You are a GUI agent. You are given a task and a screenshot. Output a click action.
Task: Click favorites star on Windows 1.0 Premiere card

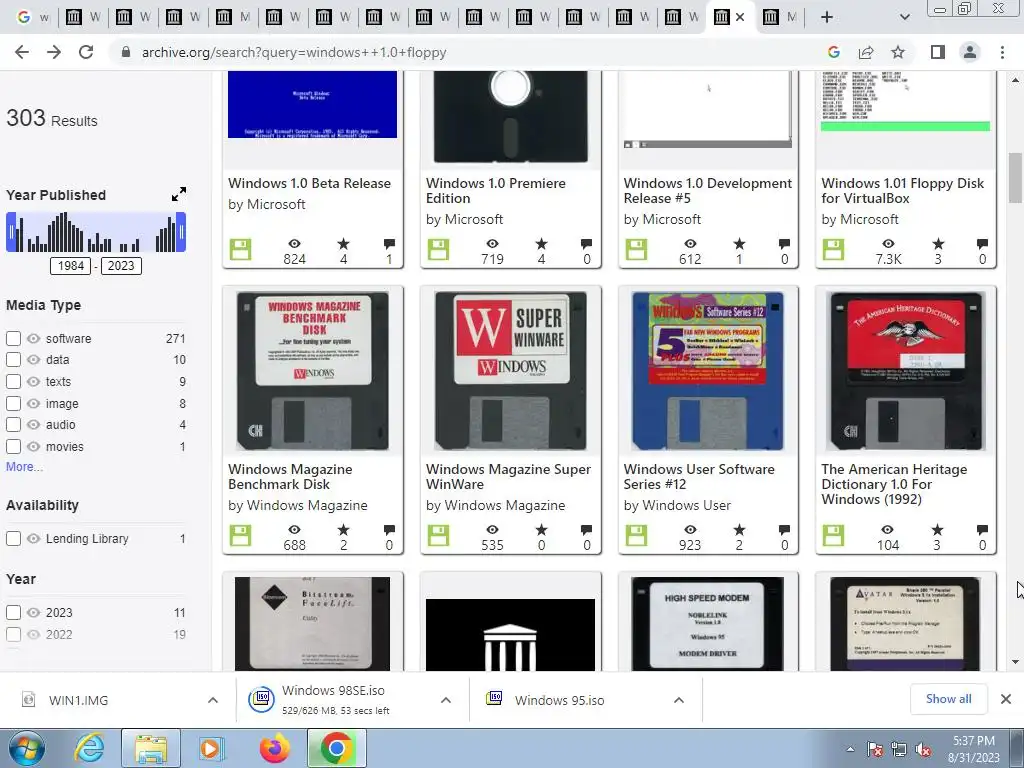pyautogui.click(x=541, y=244)
